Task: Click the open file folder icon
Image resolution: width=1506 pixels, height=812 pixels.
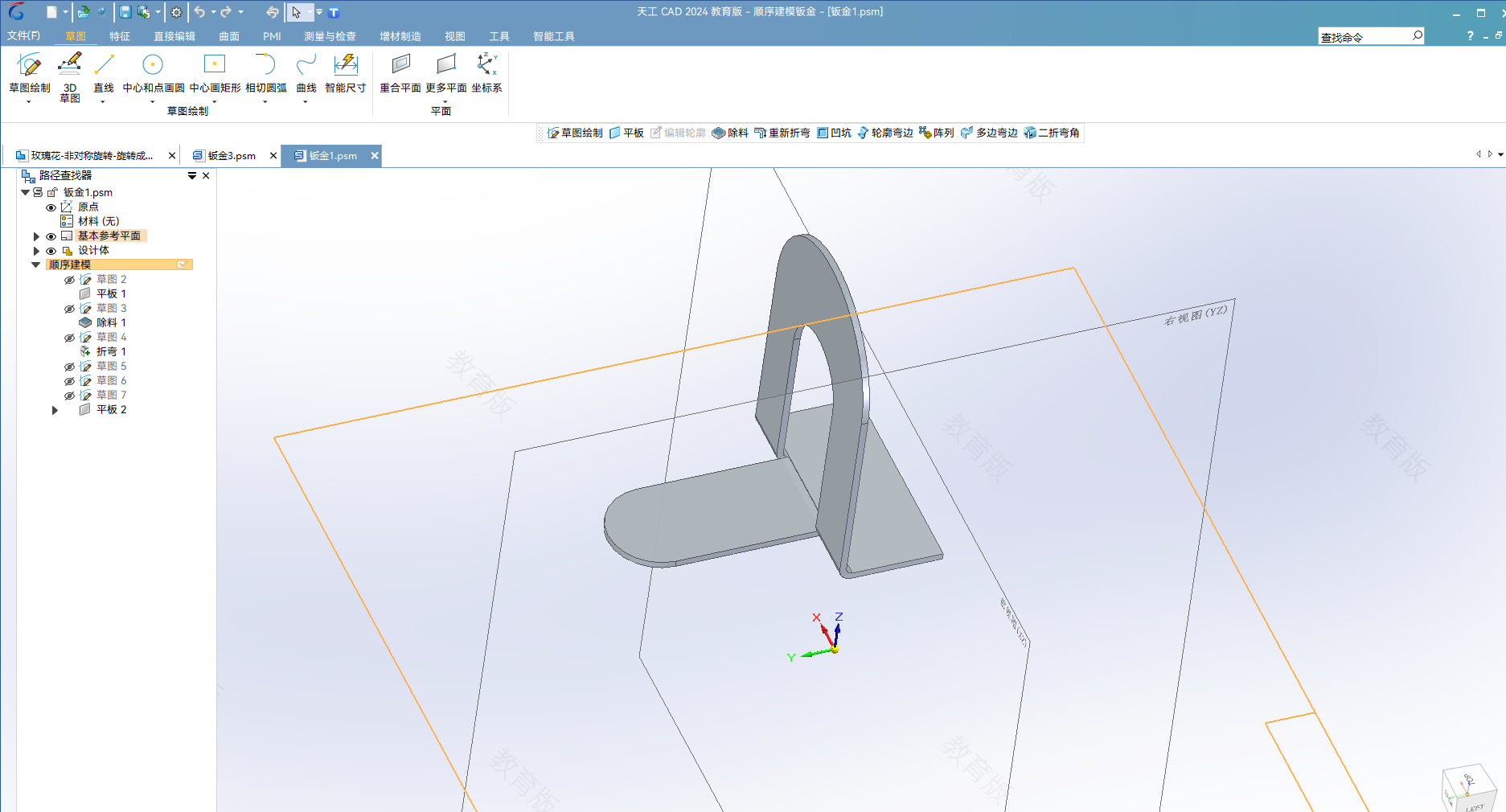Action: click(83, 12)
